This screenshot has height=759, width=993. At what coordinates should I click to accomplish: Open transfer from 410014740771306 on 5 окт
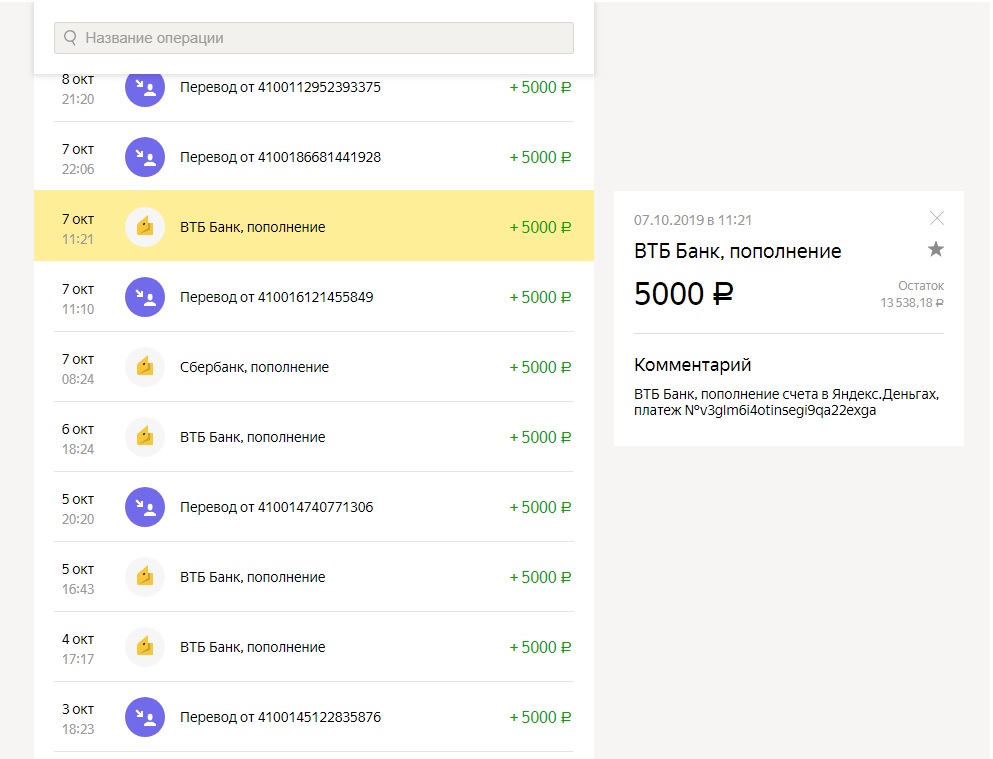(313, 507)
